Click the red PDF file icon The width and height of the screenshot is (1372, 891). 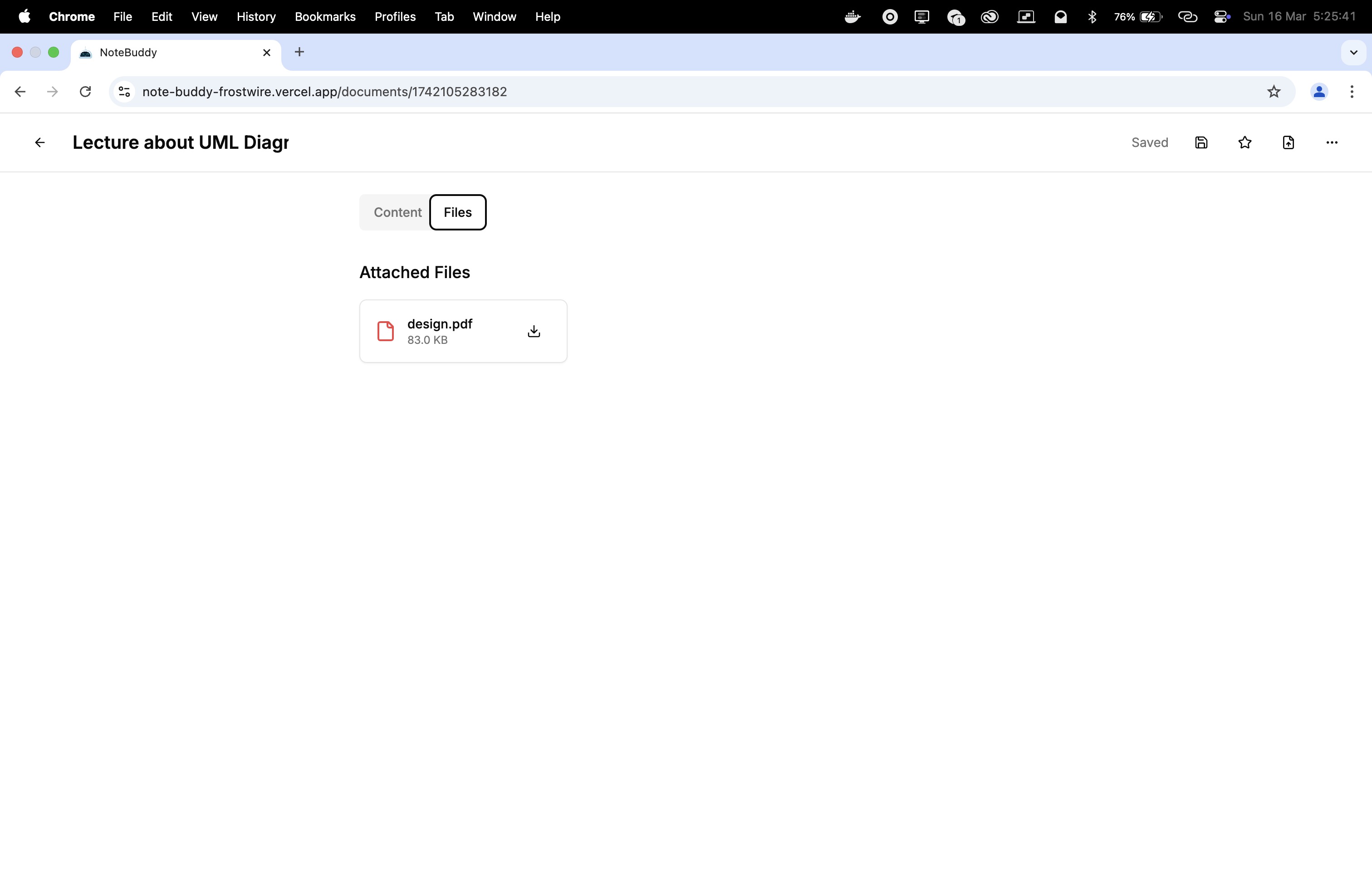coord(385,331)
